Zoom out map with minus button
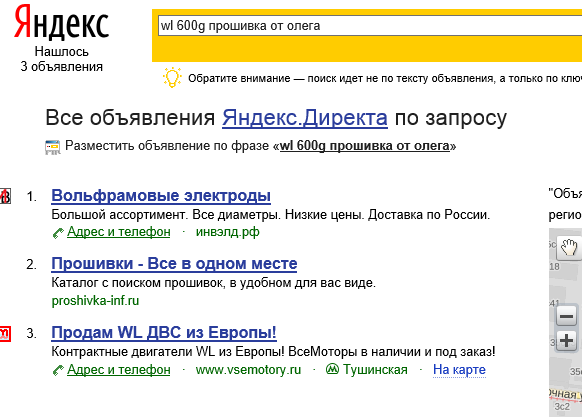 click(x=566, y=316)
